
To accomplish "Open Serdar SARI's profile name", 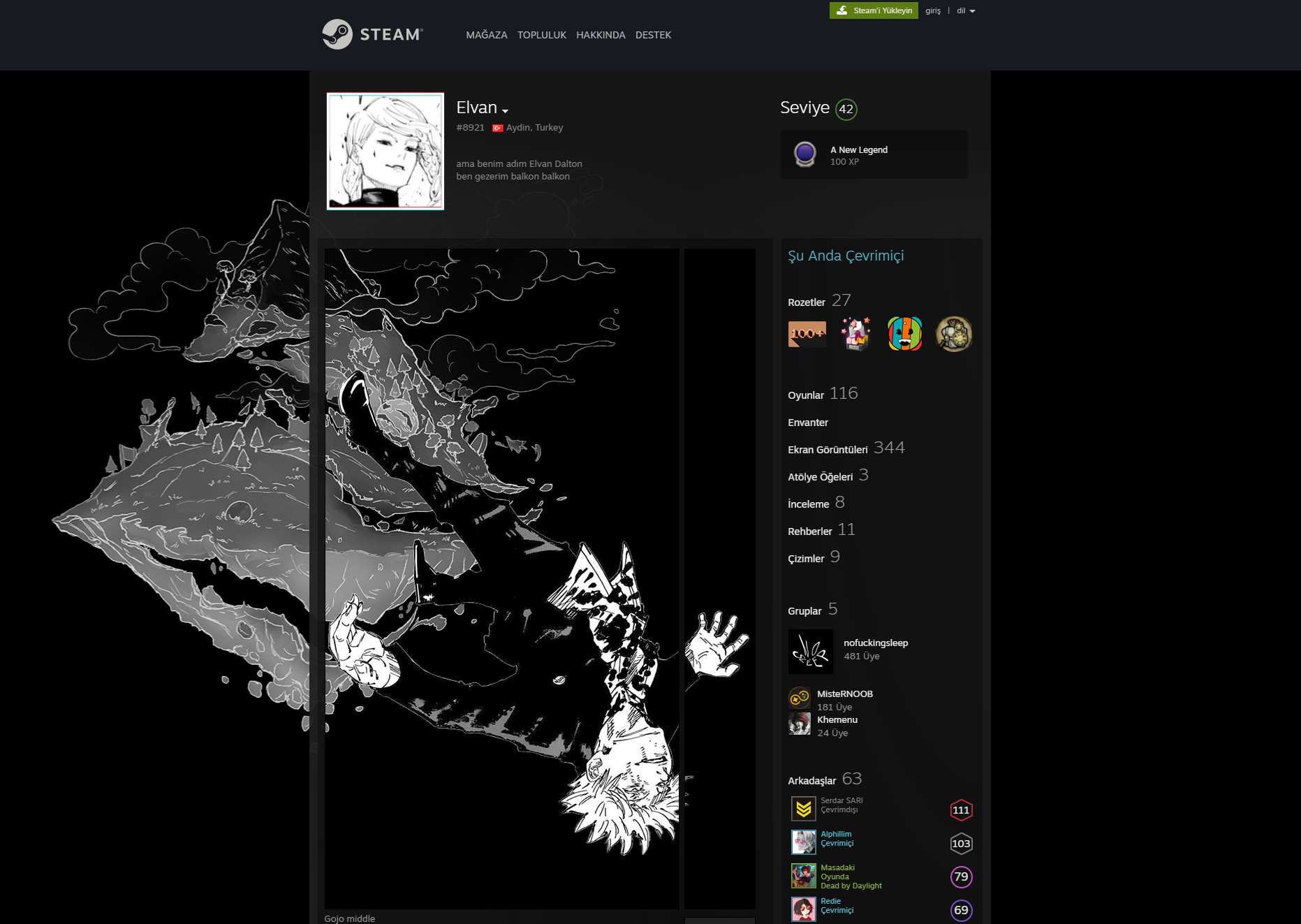I will pyautogui.click(x=841, y=800).
